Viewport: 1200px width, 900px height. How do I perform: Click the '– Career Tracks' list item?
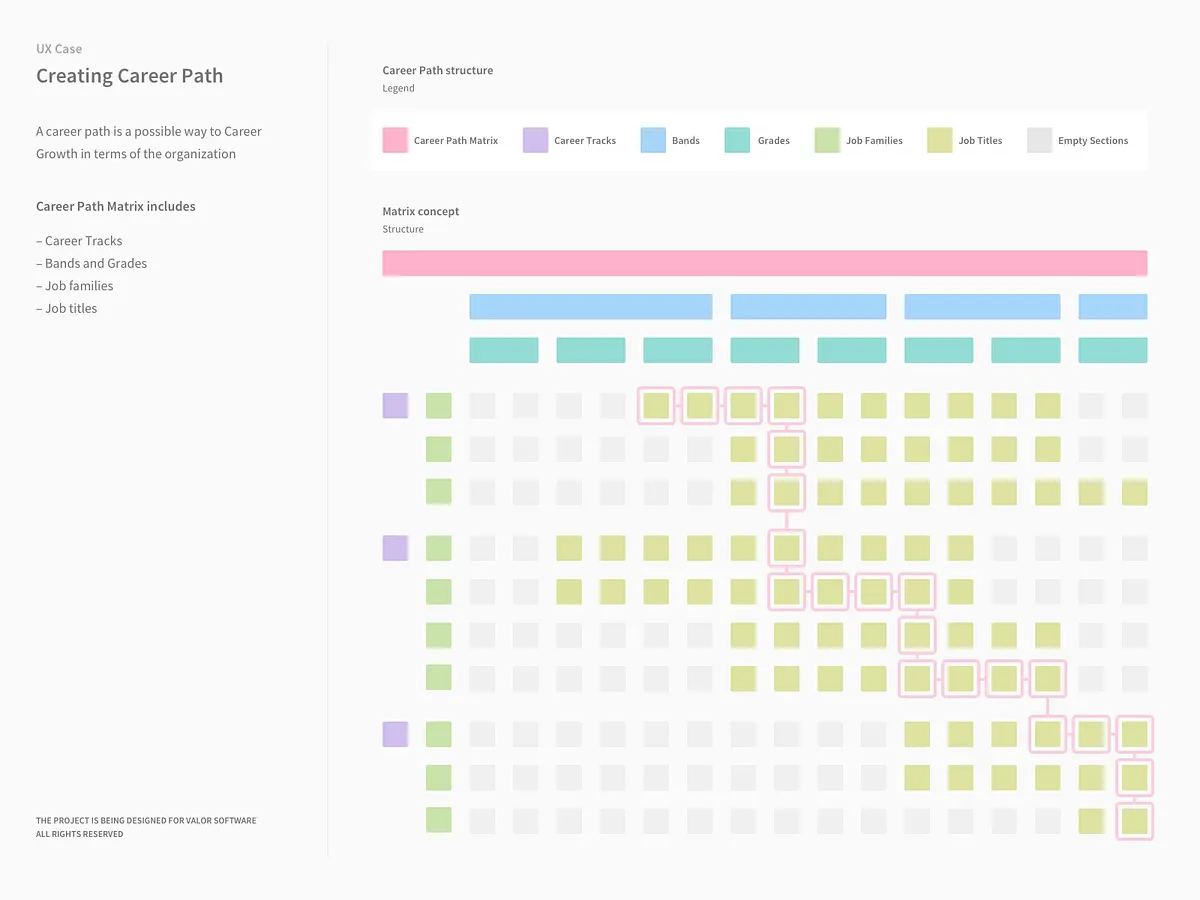pyautogui.click(x=79, y=241)
